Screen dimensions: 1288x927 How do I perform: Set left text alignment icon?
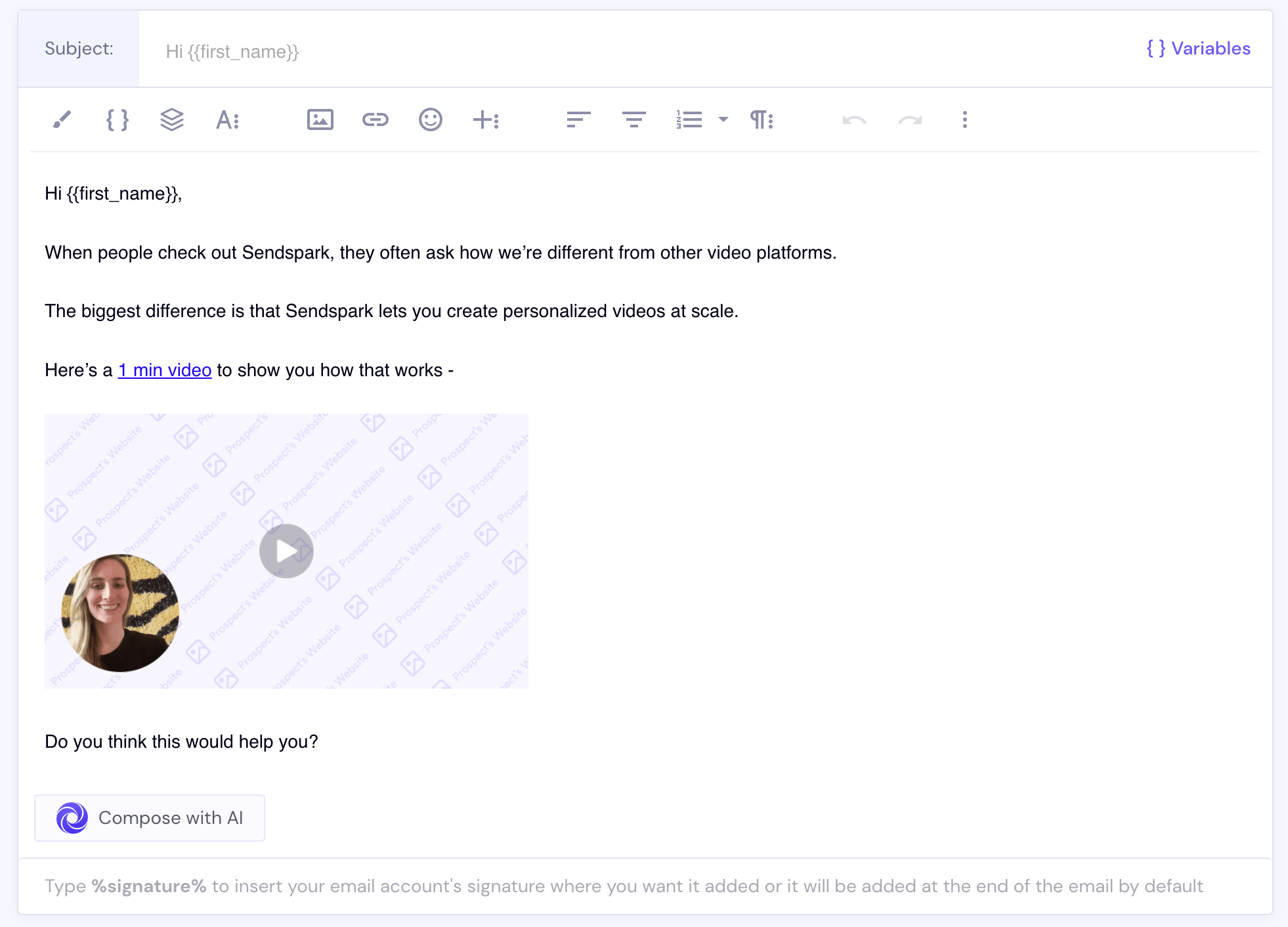click(x=578, y=119)
